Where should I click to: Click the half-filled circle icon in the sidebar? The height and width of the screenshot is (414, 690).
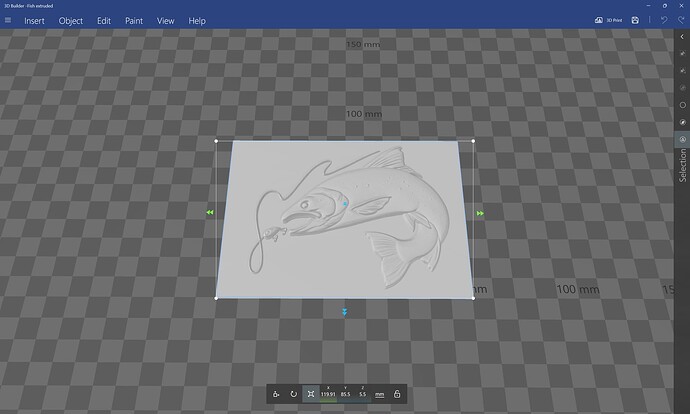(x=683, y=122)
